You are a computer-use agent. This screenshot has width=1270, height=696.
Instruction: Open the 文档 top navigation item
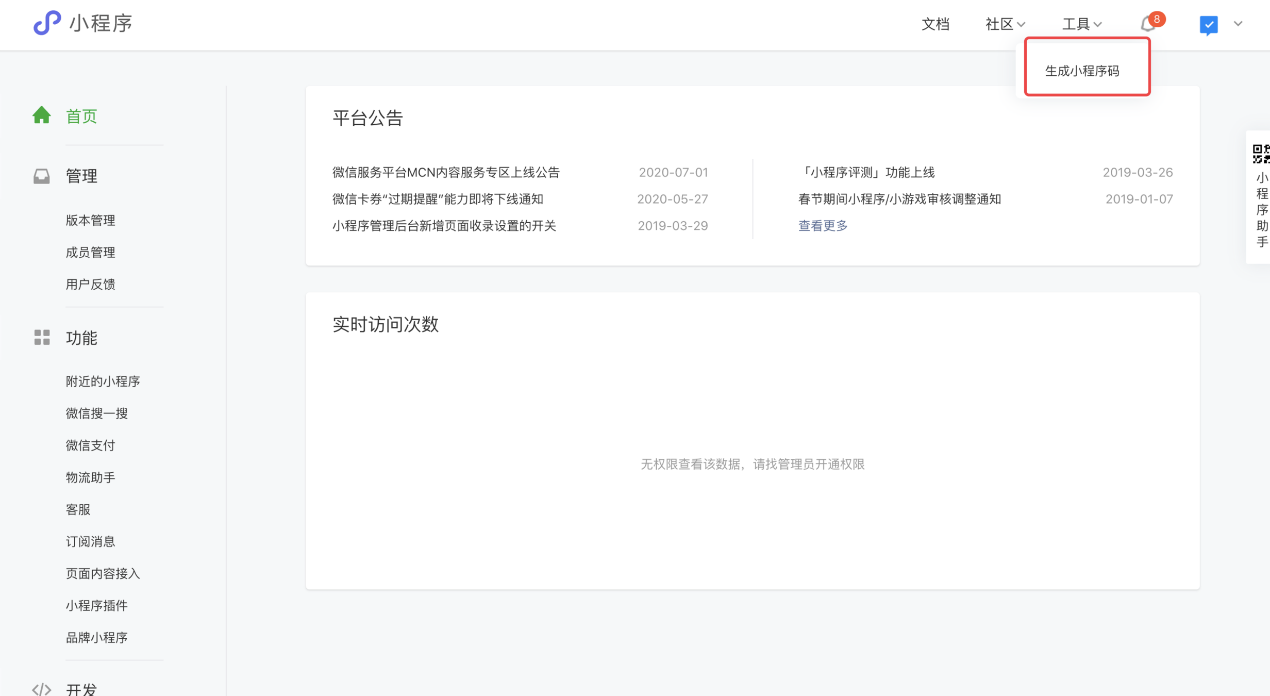click(935, 24)
